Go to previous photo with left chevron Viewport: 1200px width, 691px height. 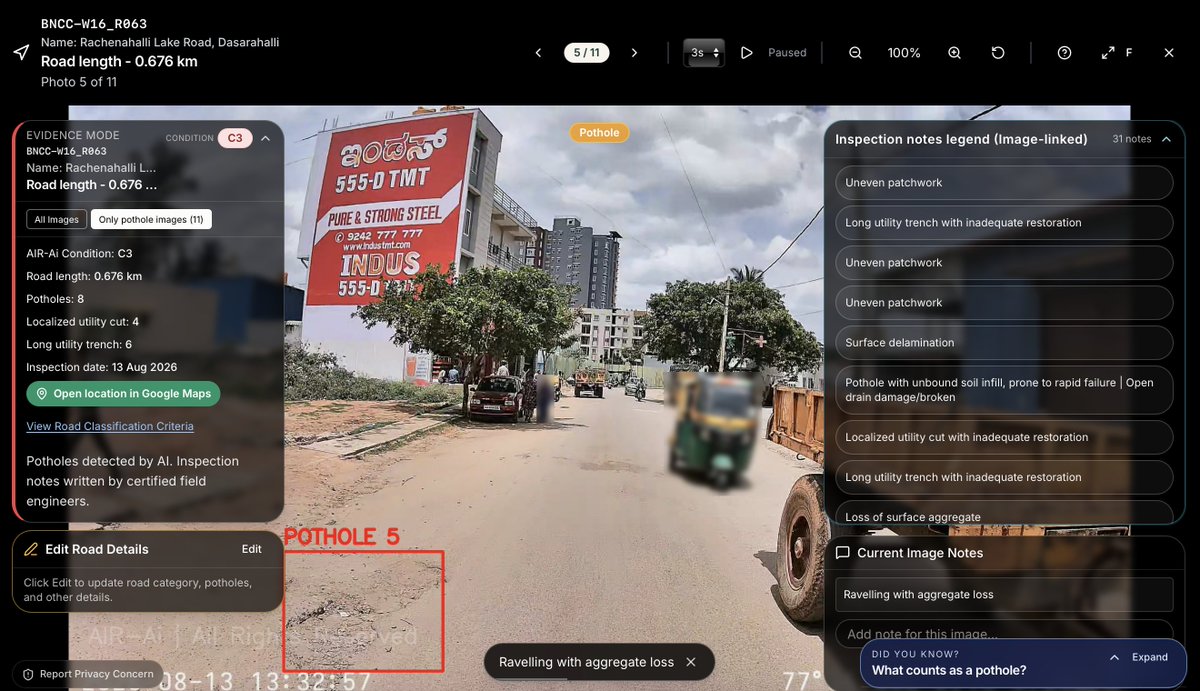pyautogui.click(x=538, y=53)
